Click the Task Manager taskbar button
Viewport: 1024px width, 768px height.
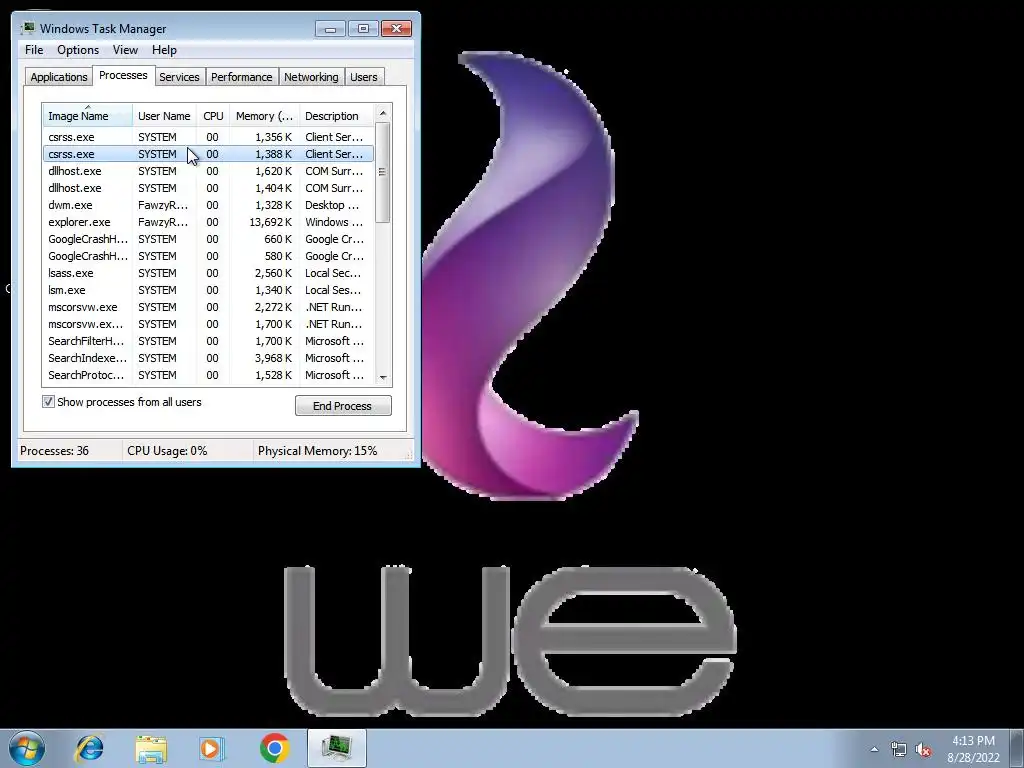point(336,748)
